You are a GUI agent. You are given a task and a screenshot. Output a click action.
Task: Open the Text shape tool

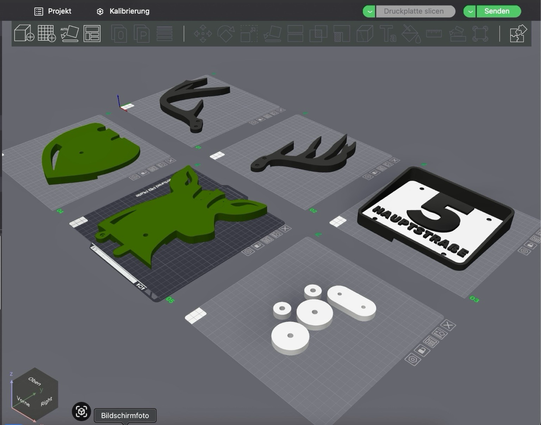pos(388,34)
